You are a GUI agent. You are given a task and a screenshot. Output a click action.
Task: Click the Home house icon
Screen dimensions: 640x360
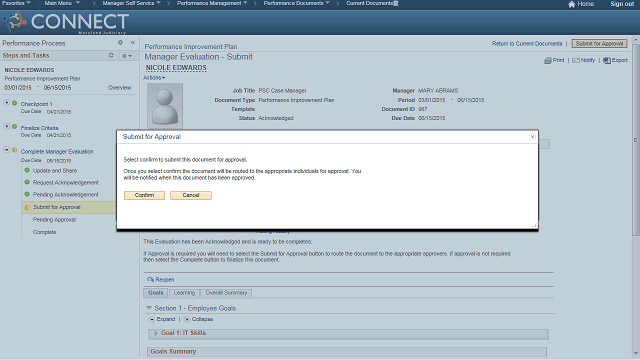coord(571,4)
